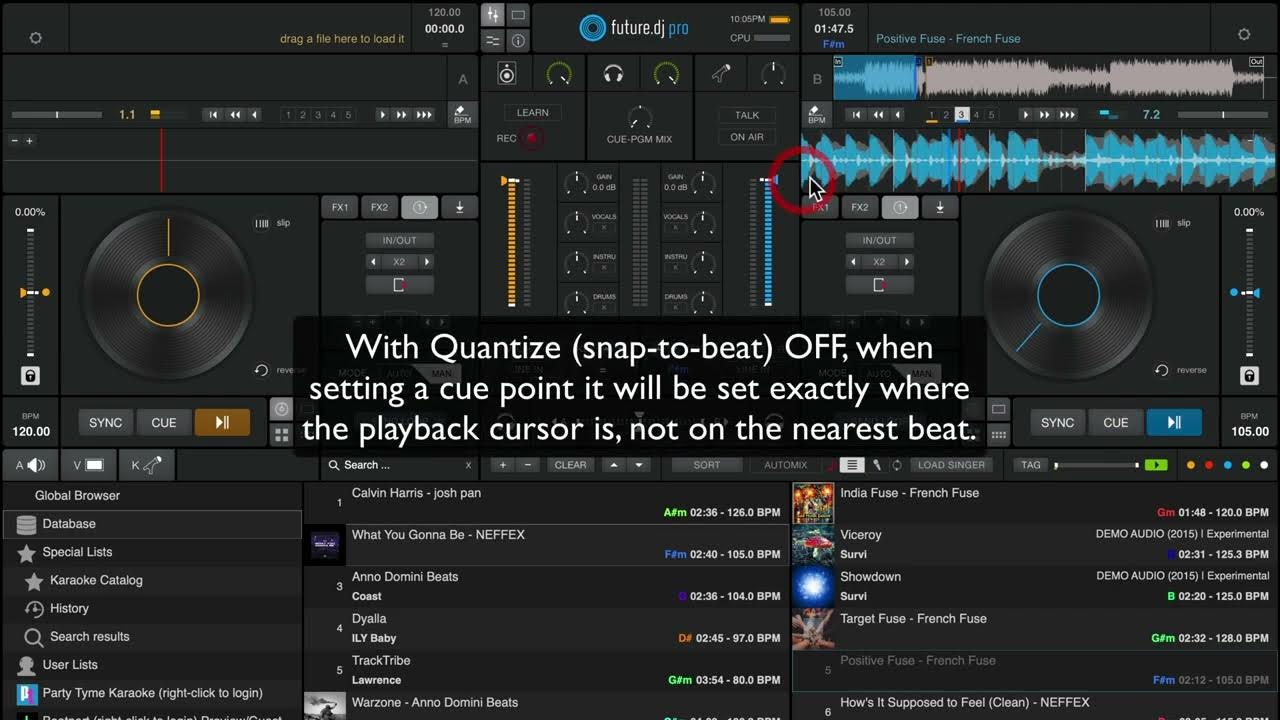Screen dimensions: 1280x720
Task: Click deck A download arrow icon
Action: (459, 207)
